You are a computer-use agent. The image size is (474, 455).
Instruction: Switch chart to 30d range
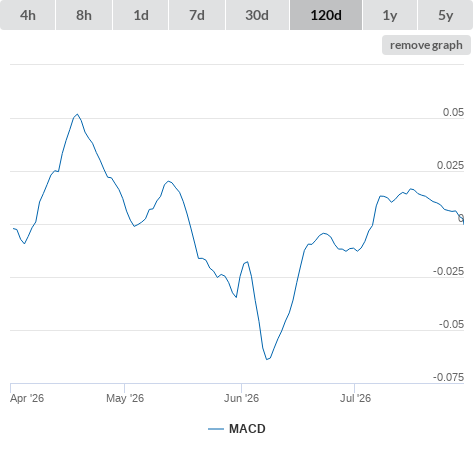[x=257, y=15]
